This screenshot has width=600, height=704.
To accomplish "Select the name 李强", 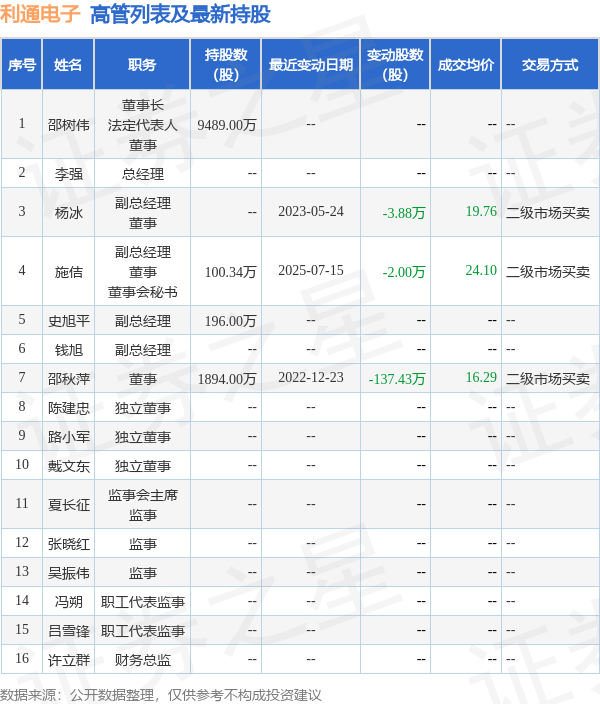I will tap(68, 173).
